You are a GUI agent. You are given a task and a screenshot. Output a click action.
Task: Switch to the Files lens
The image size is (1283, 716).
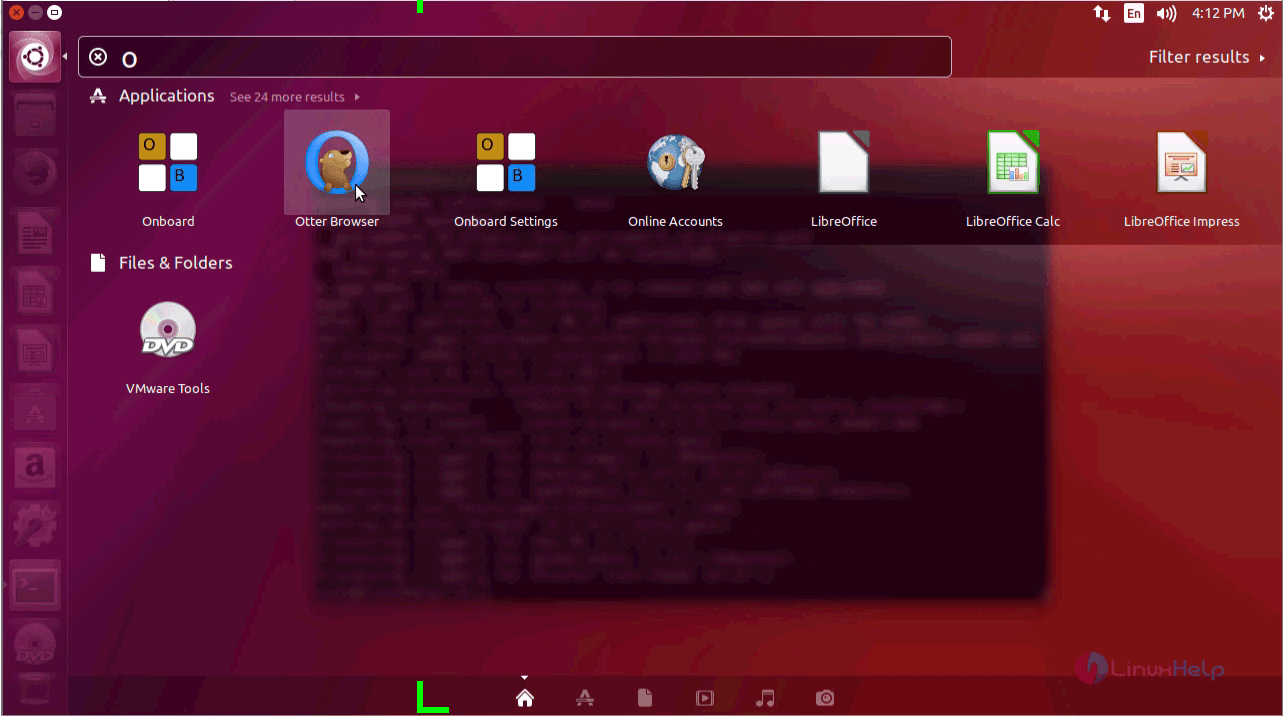[645, 698]
